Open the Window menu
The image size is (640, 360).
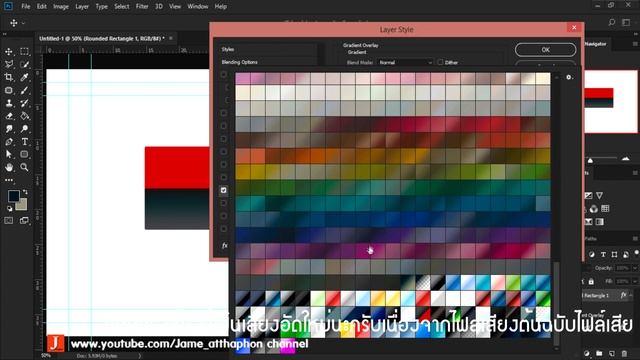pyautogui.click(x=198, y=7)
